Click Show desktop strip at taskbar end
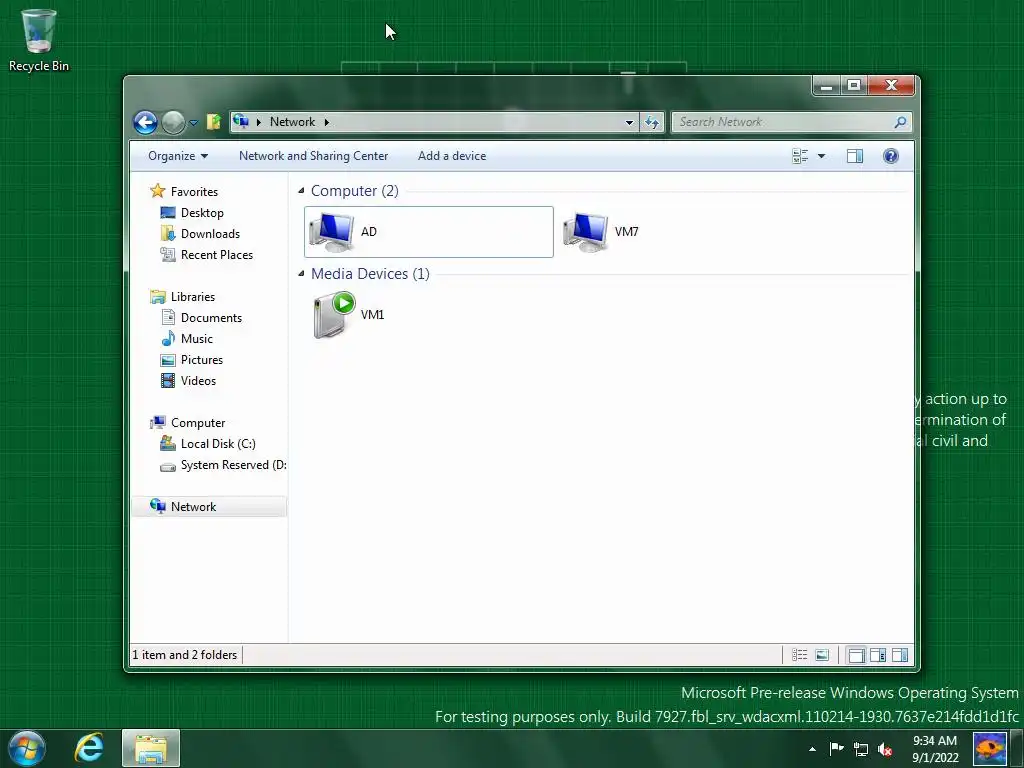 click(1017, 748)
